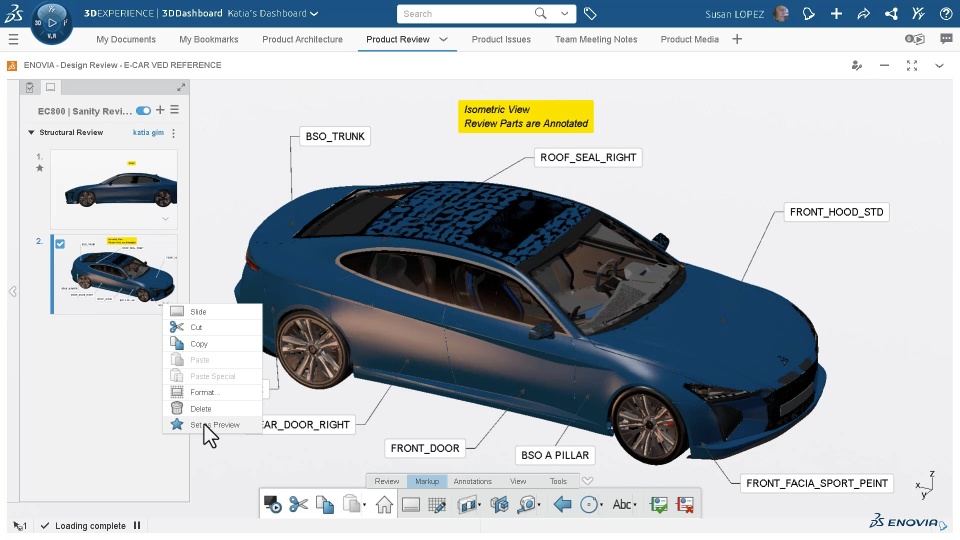Collapse the Structural Review section
Screen dimensions: 960x540
coord(31,132)
